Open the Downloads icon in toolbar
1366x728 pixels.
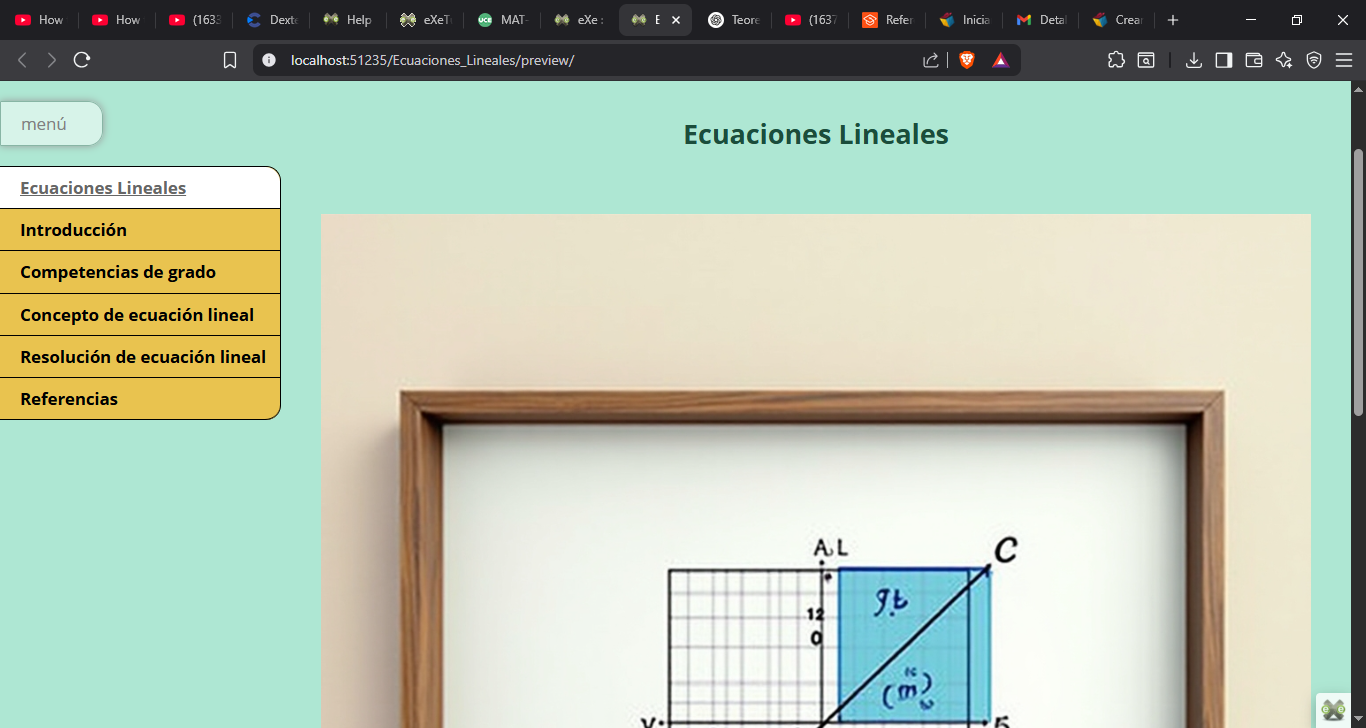click(1193, 60)
